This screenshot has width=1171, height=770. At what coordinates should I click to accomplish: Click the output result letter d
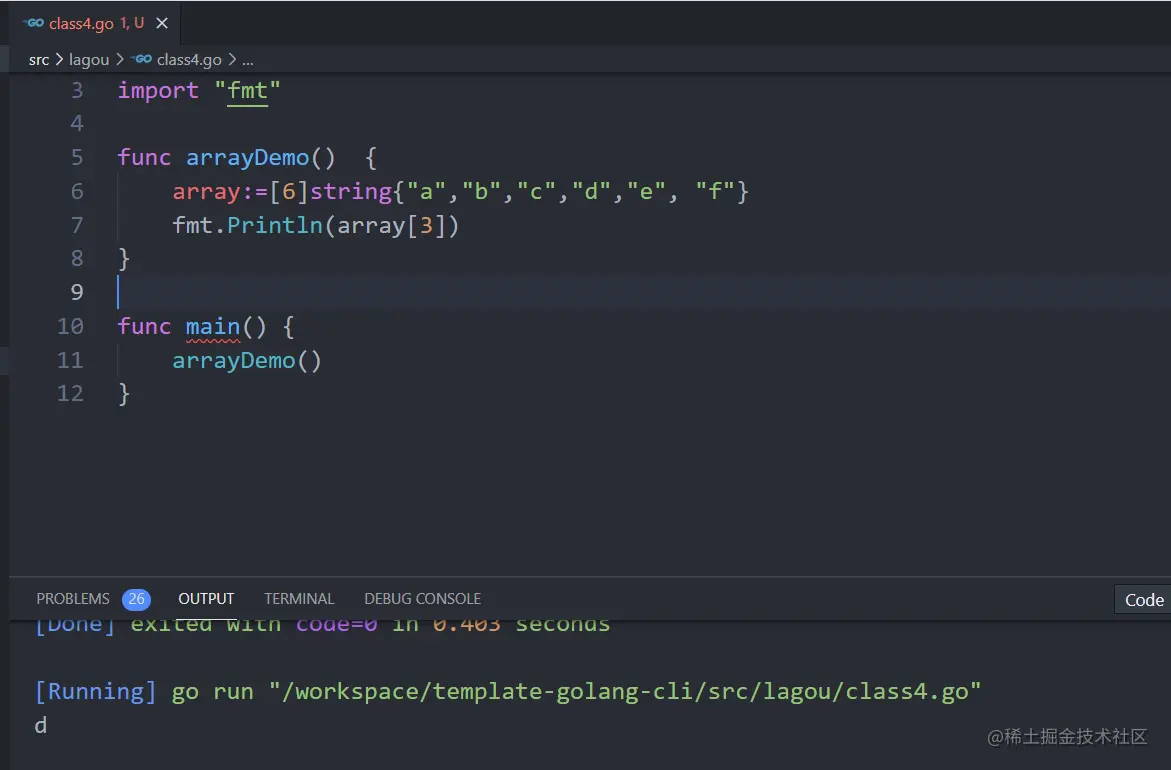(x=41, y=725)
